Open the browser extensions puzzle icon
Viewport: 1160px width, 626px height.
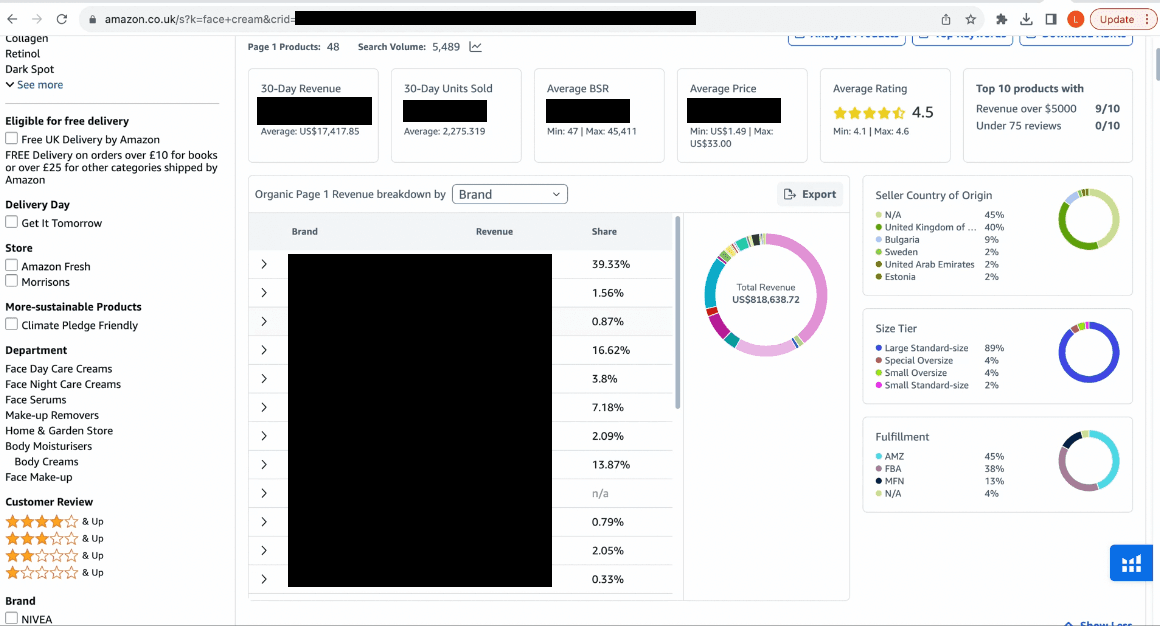coord(1001,19)
